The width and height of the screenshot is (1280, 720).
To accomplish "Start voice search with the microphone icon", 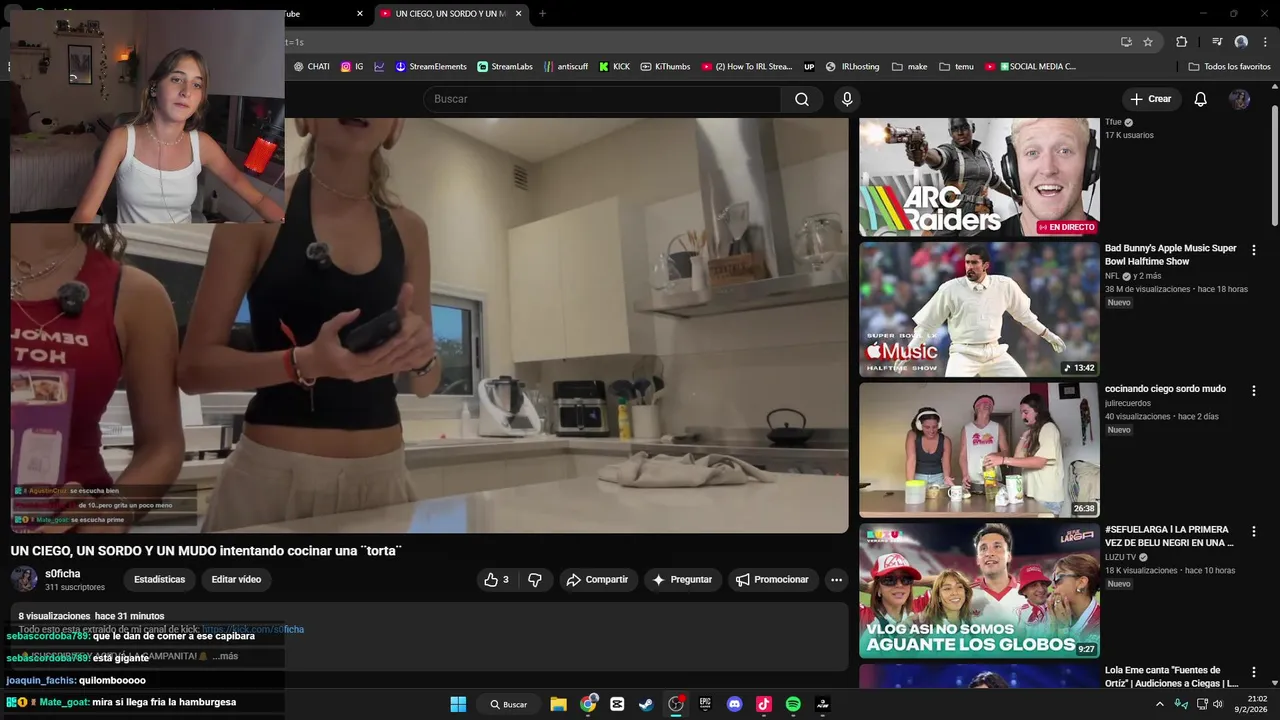I will (x=847, y=99).
